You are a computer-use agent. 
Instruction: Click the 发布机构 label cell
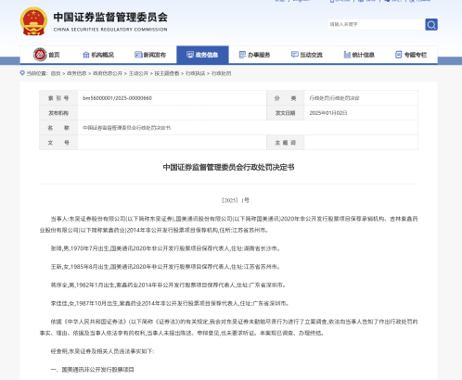pos(58,113)
